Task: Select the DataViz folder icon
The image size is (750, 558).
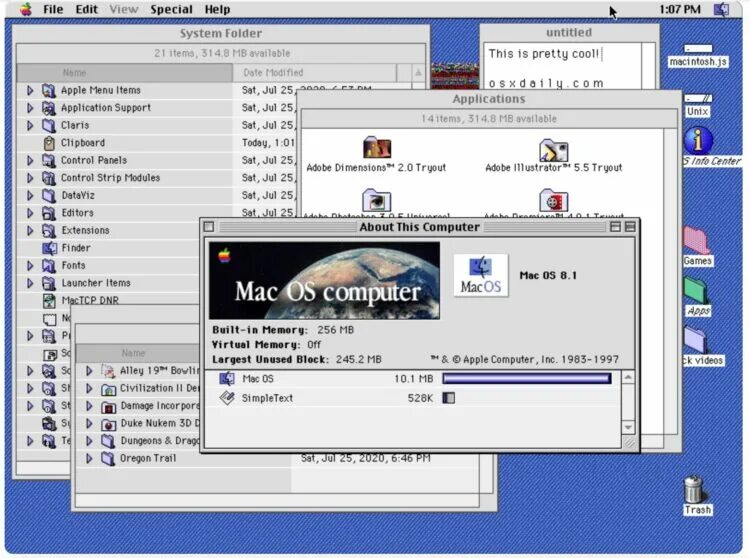Action: coord(49,196)
